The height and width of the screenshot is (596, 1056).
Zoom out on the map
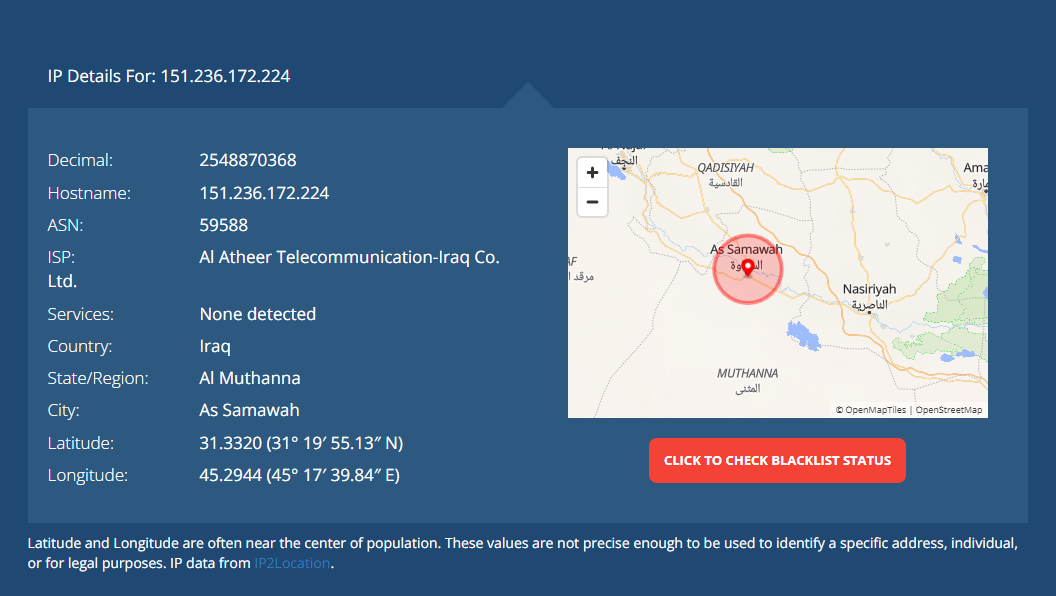[592, 202]
